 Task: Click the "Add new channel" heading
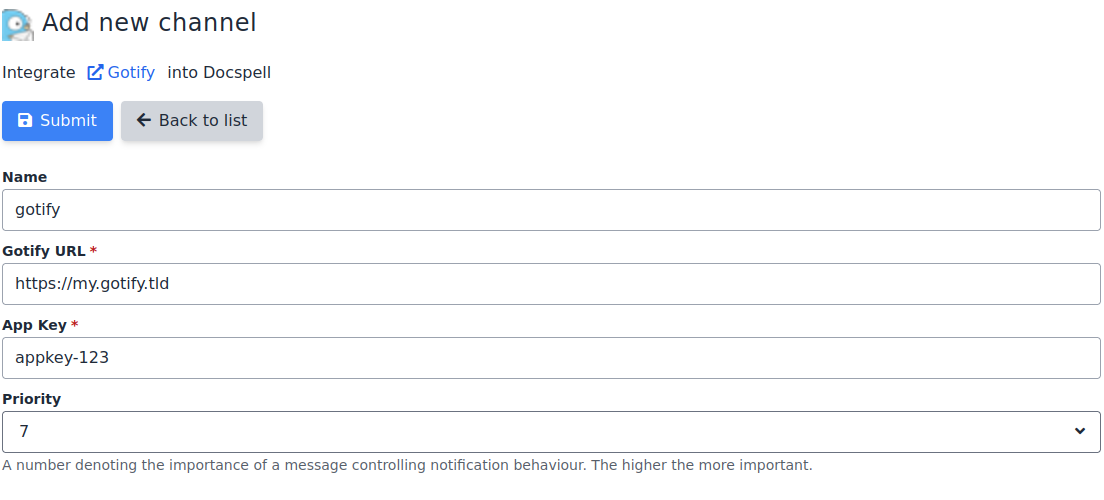click(x=149, y=22)
